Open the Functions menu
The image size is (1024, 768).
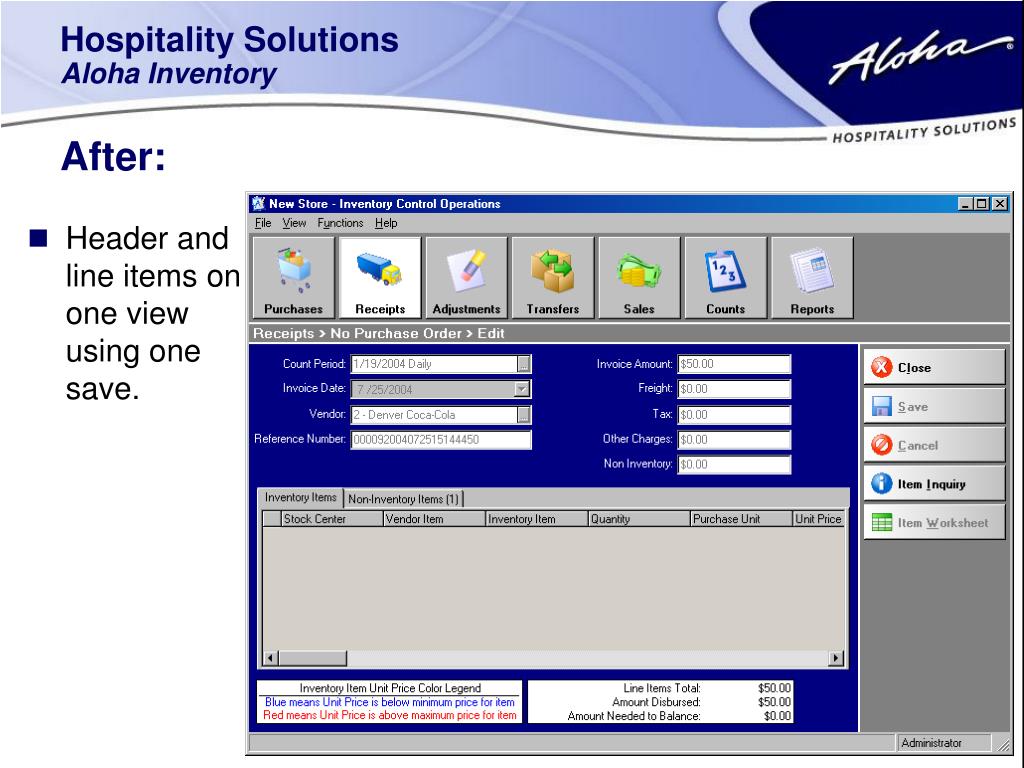(x=340, y=223)
